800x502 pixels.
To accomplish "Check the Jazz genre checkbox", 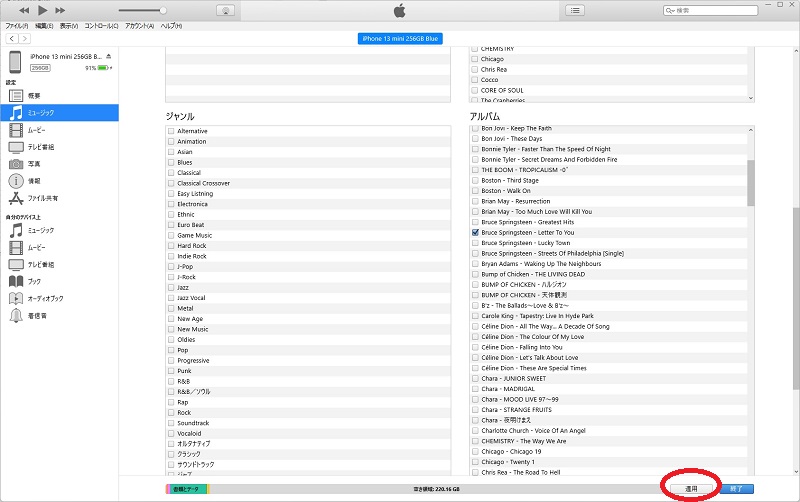I will point(171,287).
